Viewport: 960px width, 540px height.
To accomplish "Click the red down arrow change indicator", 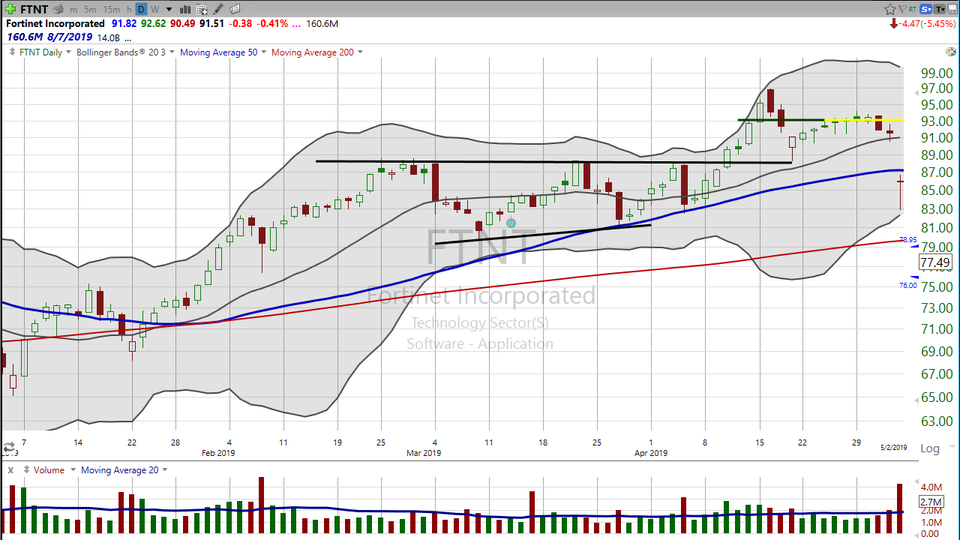I will 894,24.
